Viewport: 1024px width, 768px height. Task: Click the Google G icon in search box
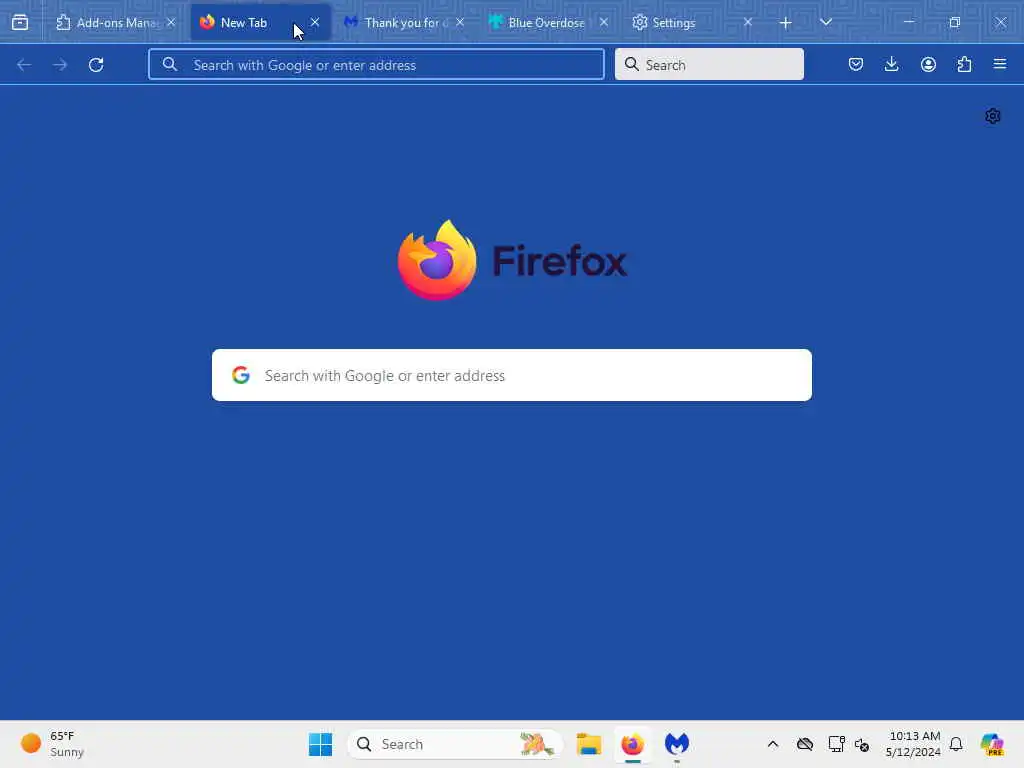coord(241,375)
